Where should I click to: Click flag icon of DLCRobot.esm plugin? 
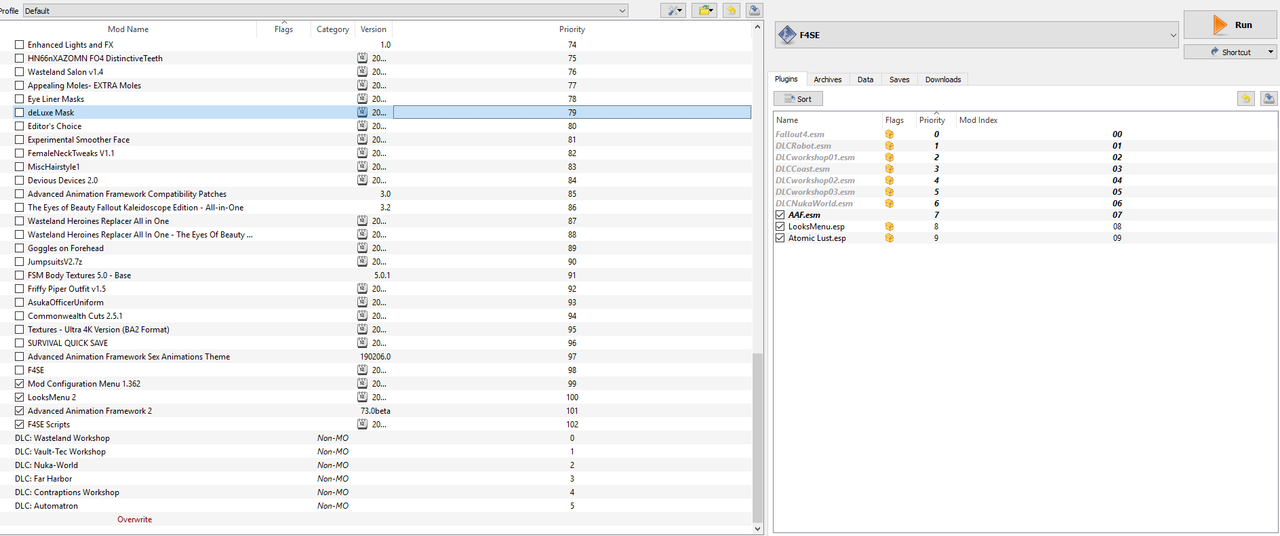click(889, 145)
